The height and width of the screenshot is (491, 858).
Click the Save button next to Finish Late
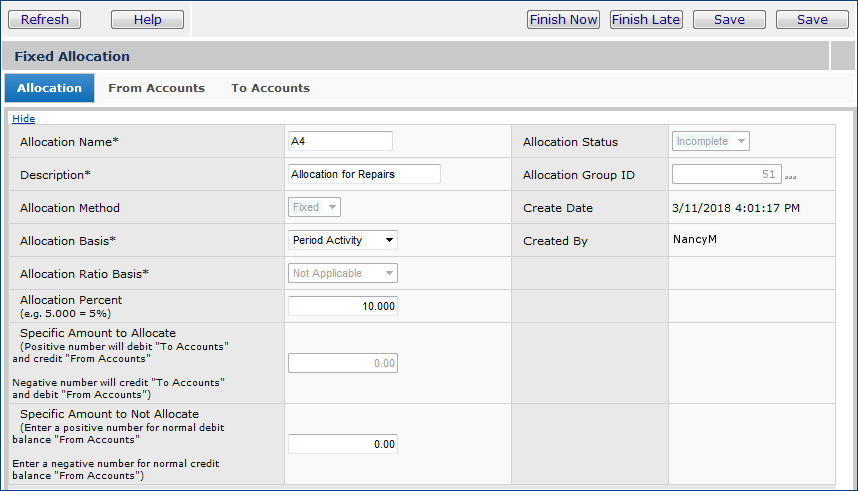tap(729, 20)
